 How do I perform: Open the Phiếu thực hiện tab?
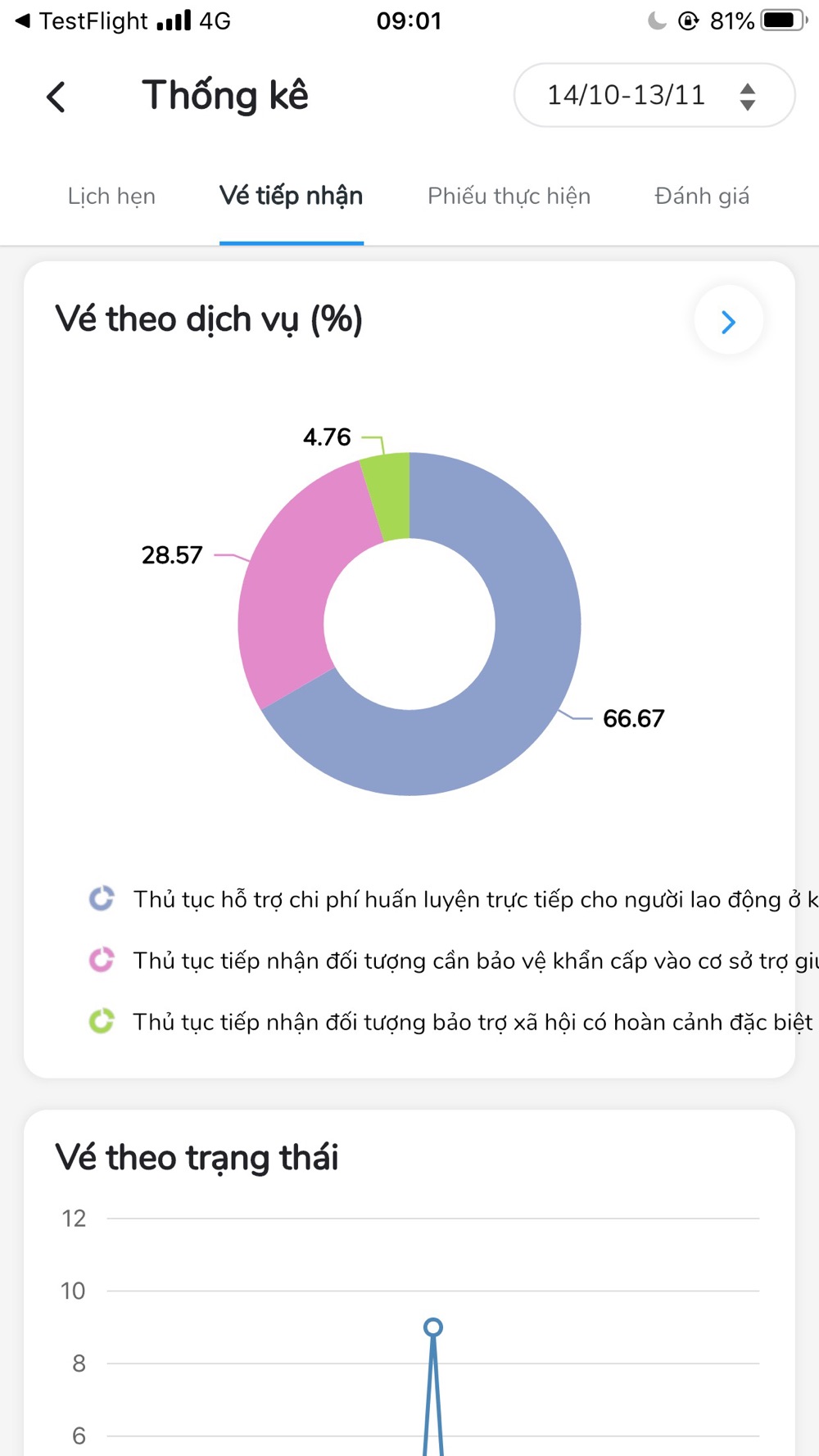pyautogui.click(x=509, y=197)
